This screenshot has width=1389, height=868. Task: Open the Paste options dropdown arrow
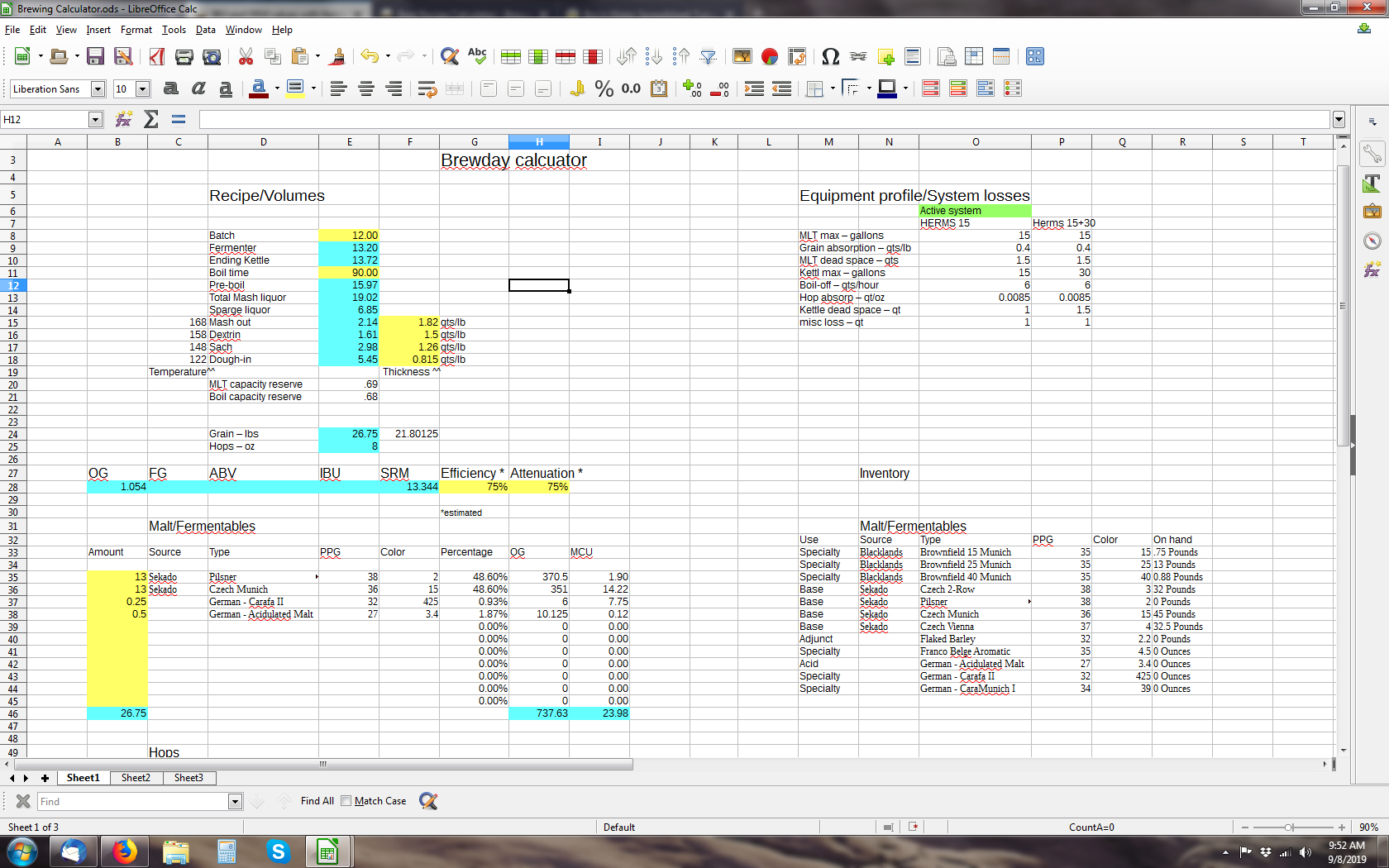[317, 56]
